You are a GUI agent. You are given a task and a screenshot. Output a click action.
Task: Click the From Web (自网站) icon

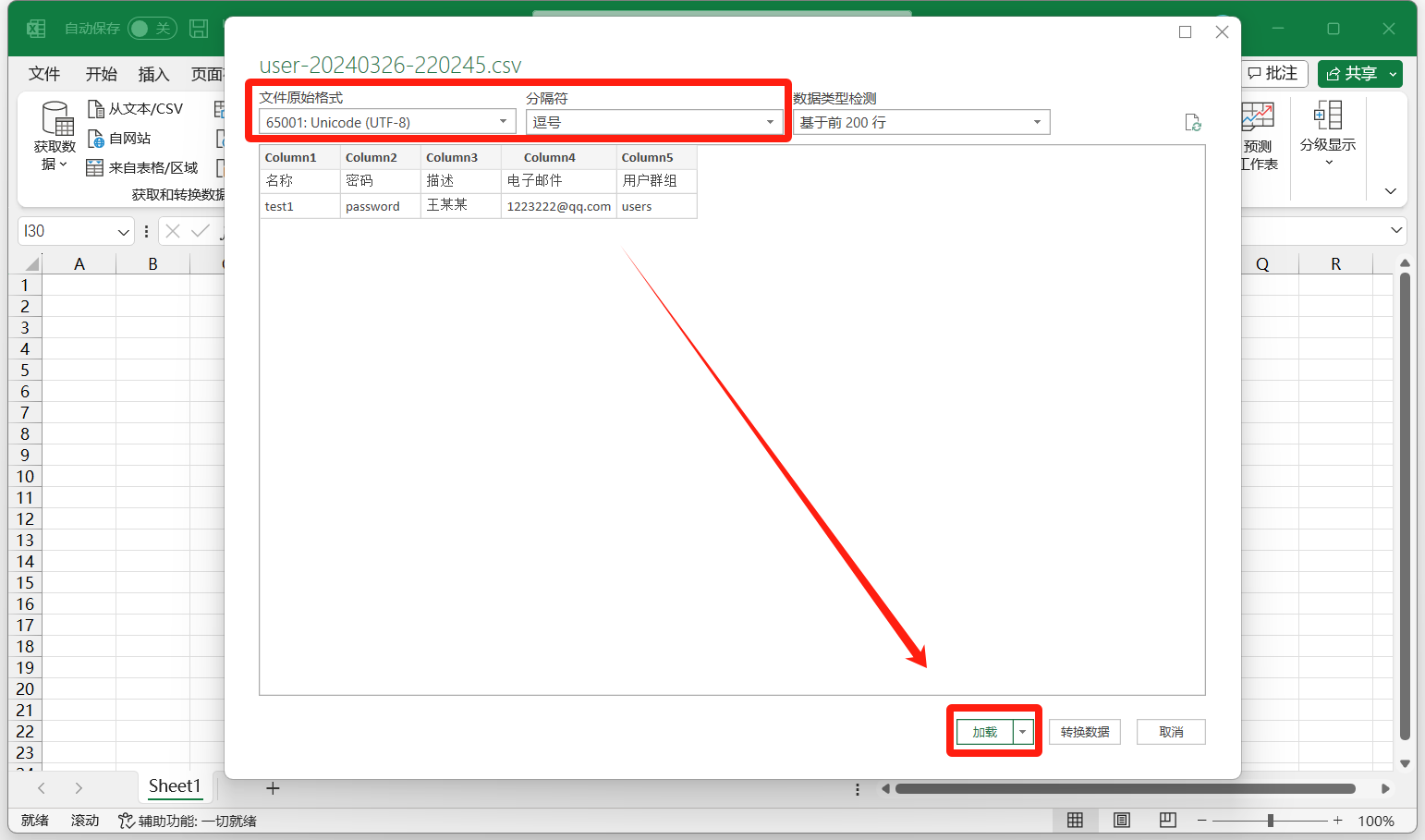95,139
